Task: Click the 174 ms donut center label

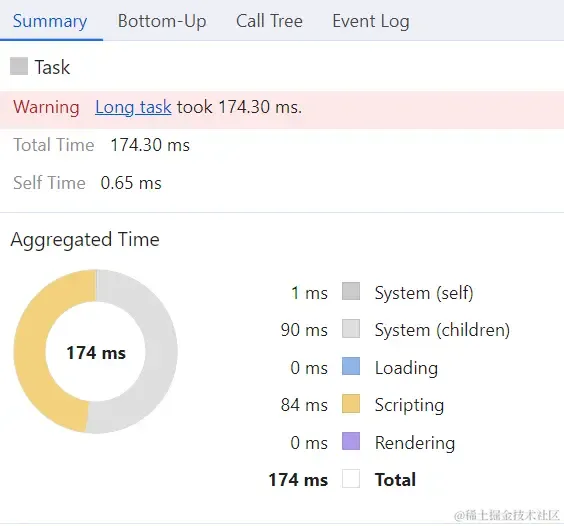Action: (96, 353)
